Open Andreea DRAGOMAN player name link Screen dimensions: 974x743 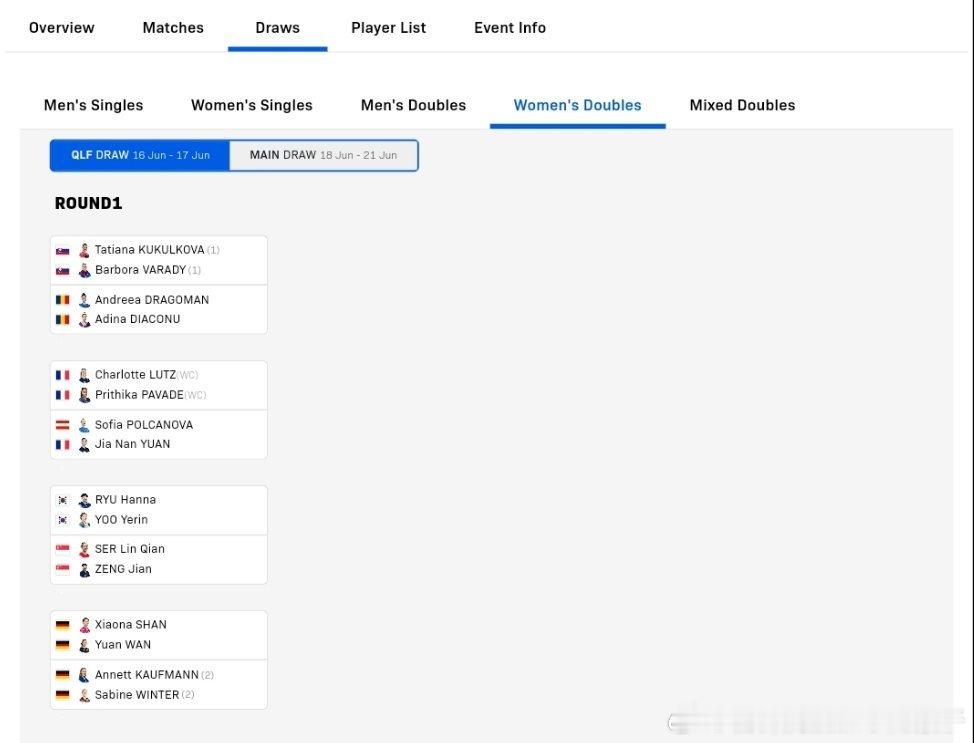pos(152,300)
